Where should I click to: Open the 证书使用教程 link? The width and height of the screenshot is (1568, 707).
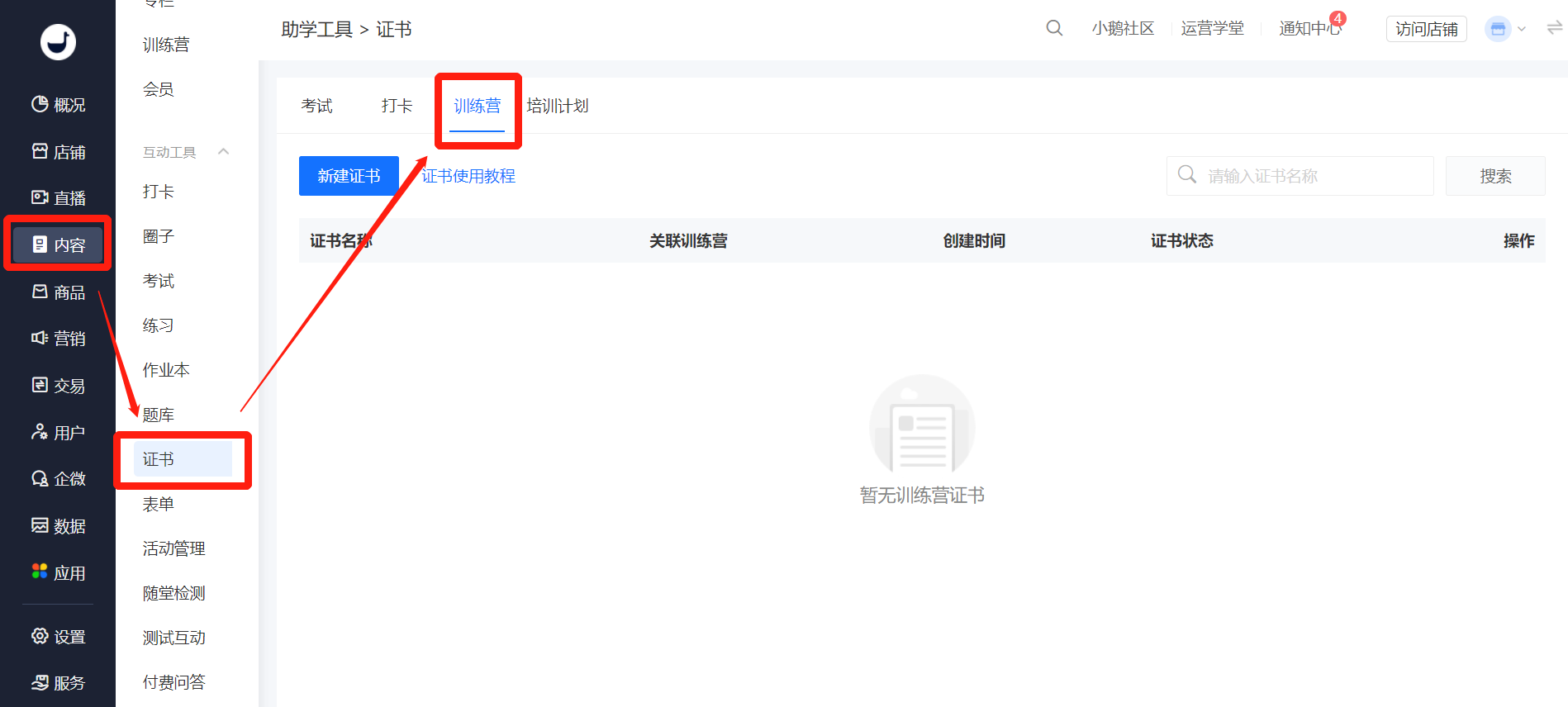click(468, 176)
